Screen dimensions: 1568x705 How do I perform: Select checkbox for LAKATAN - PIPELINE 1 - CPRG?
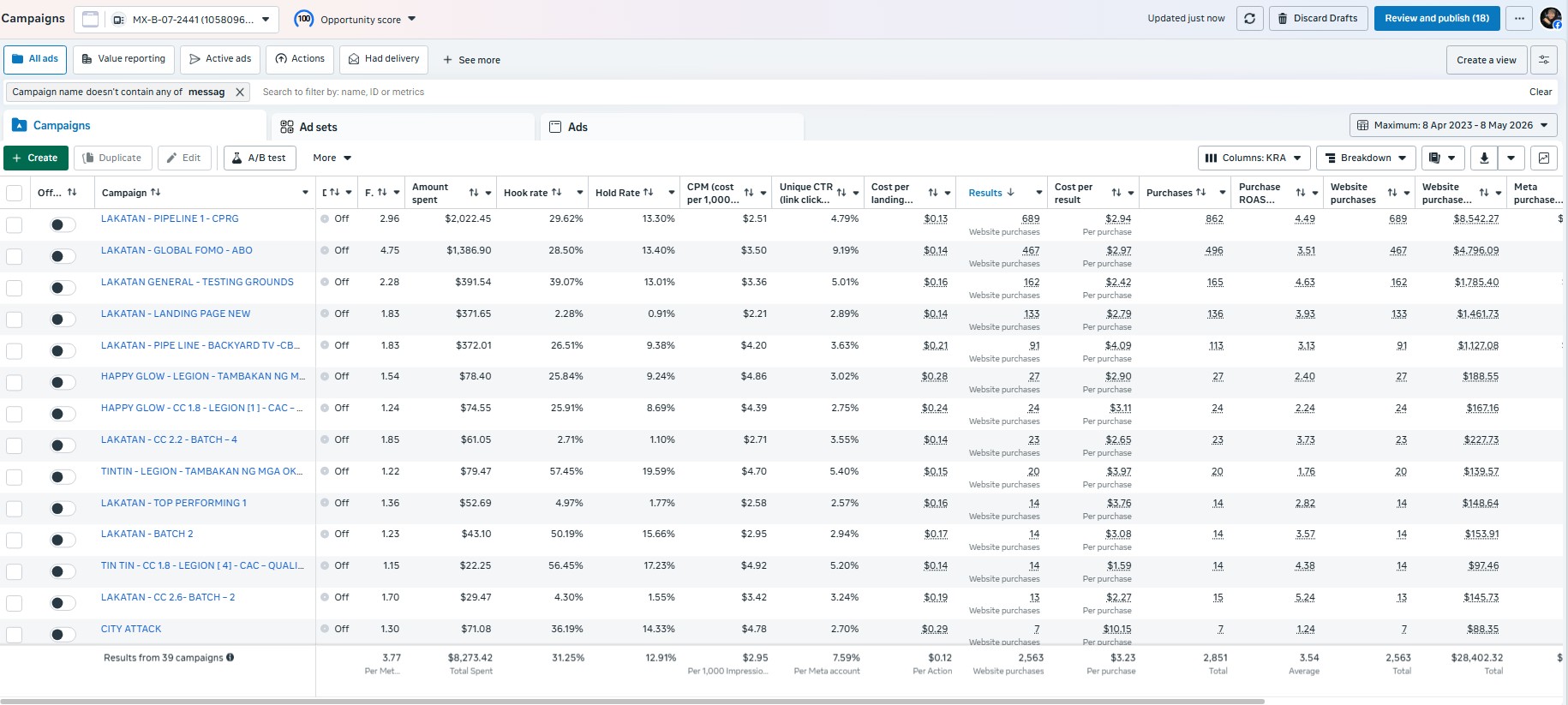pos(15,224)
